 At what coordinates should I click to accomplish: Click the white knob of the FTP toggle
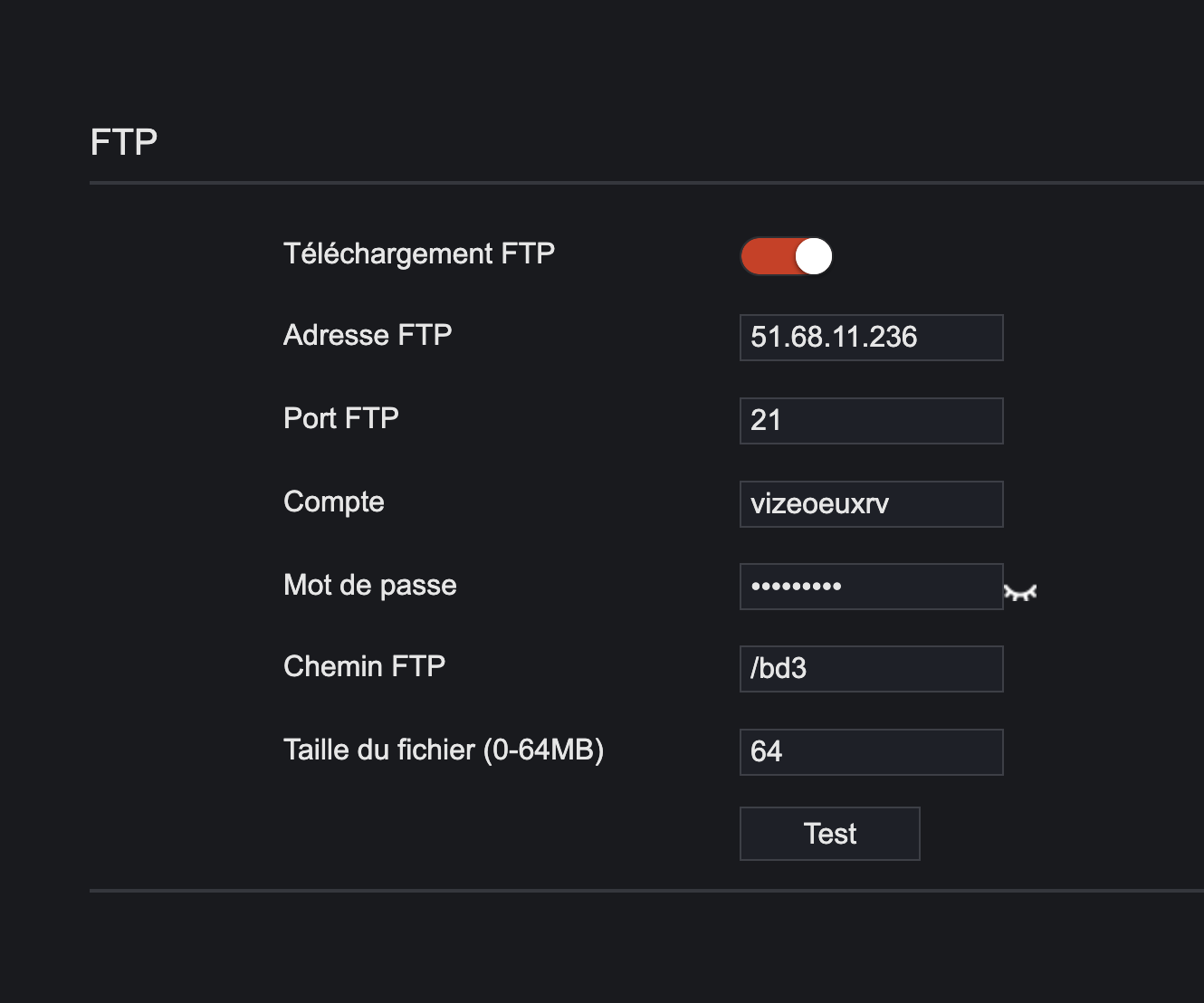point(813,256)
